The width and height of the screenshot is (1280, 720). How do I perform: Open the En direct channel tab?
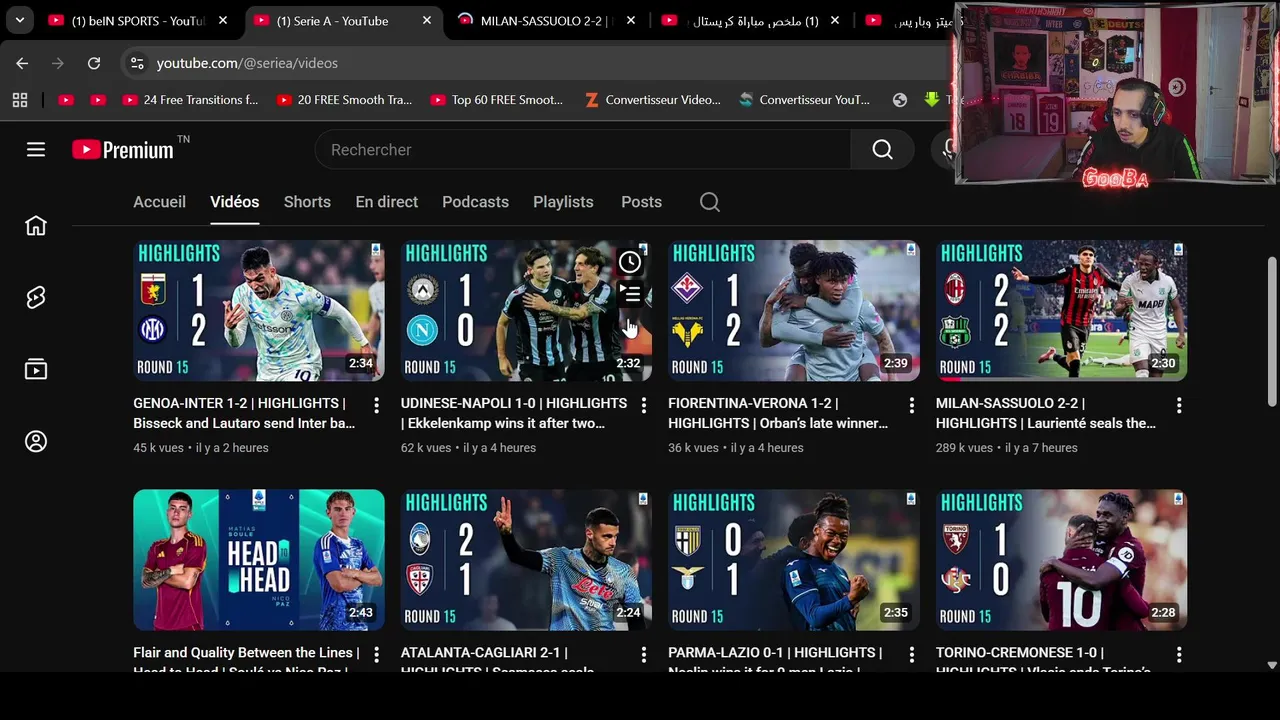[x=387, y=202]
